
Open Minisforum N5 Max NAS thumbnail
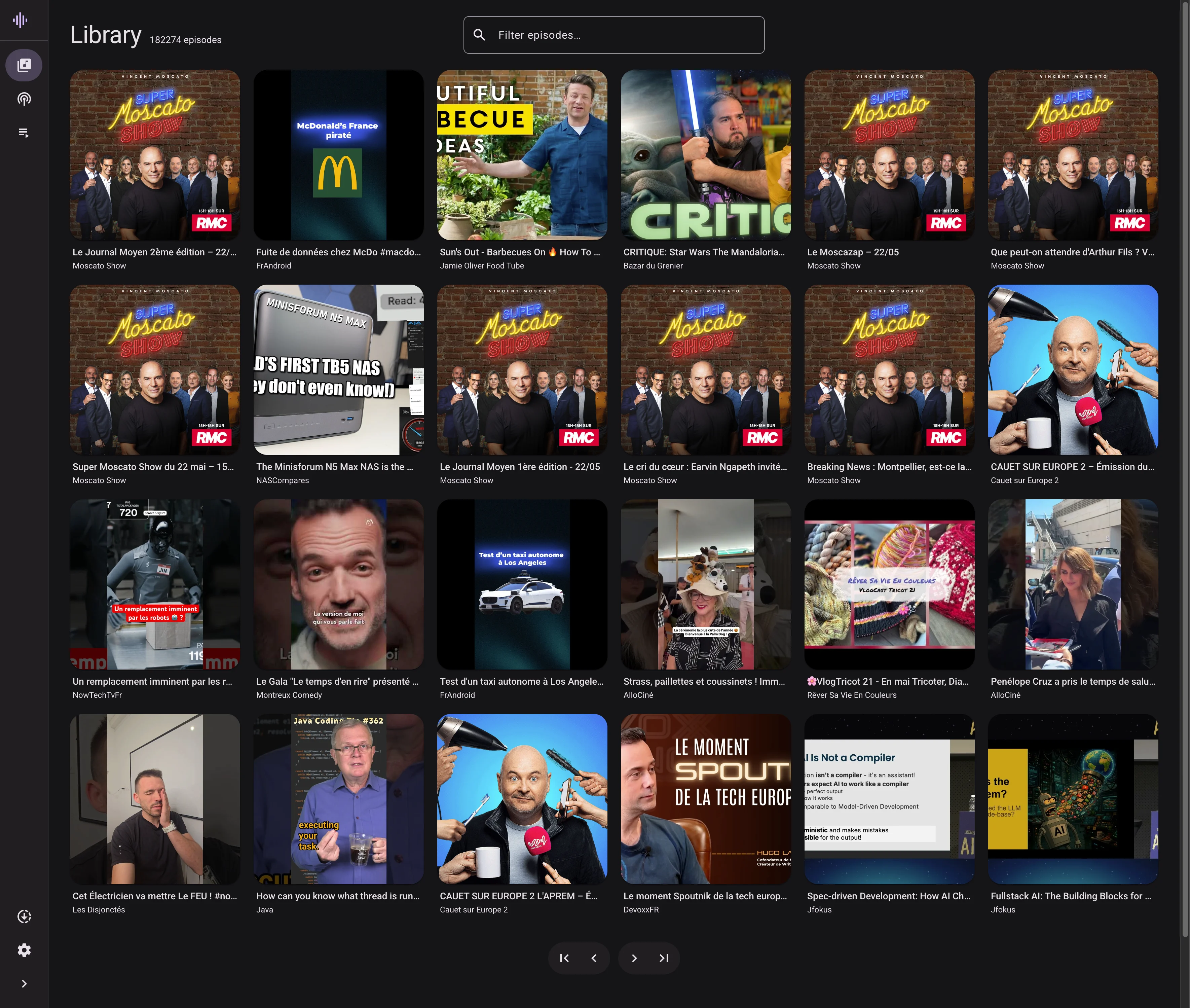[339, 370]
